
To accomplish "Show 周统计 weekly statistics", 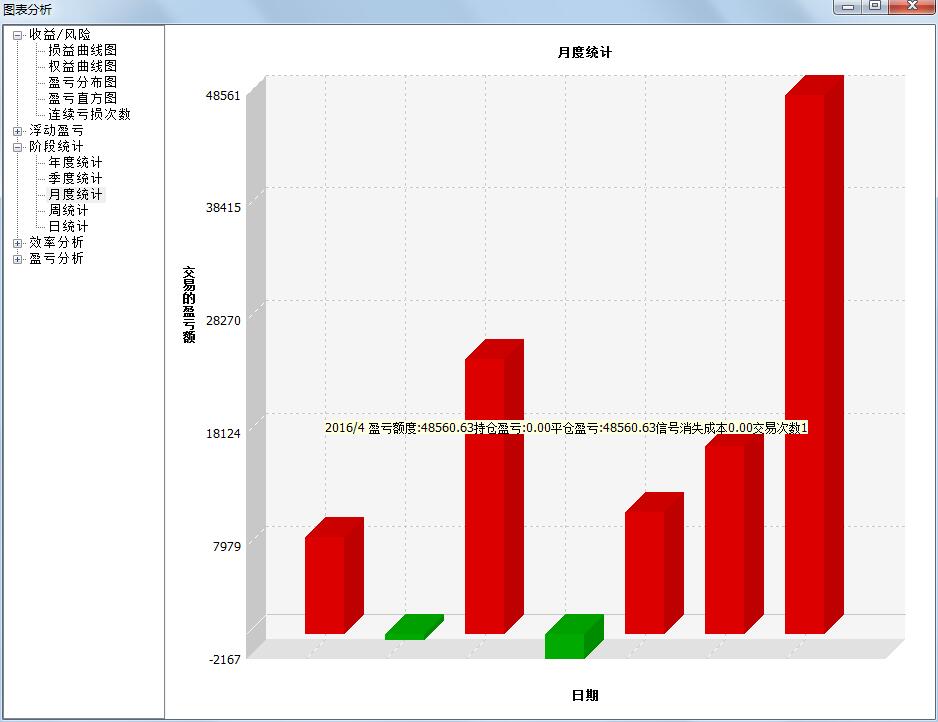I will click(x=68, y=211).
